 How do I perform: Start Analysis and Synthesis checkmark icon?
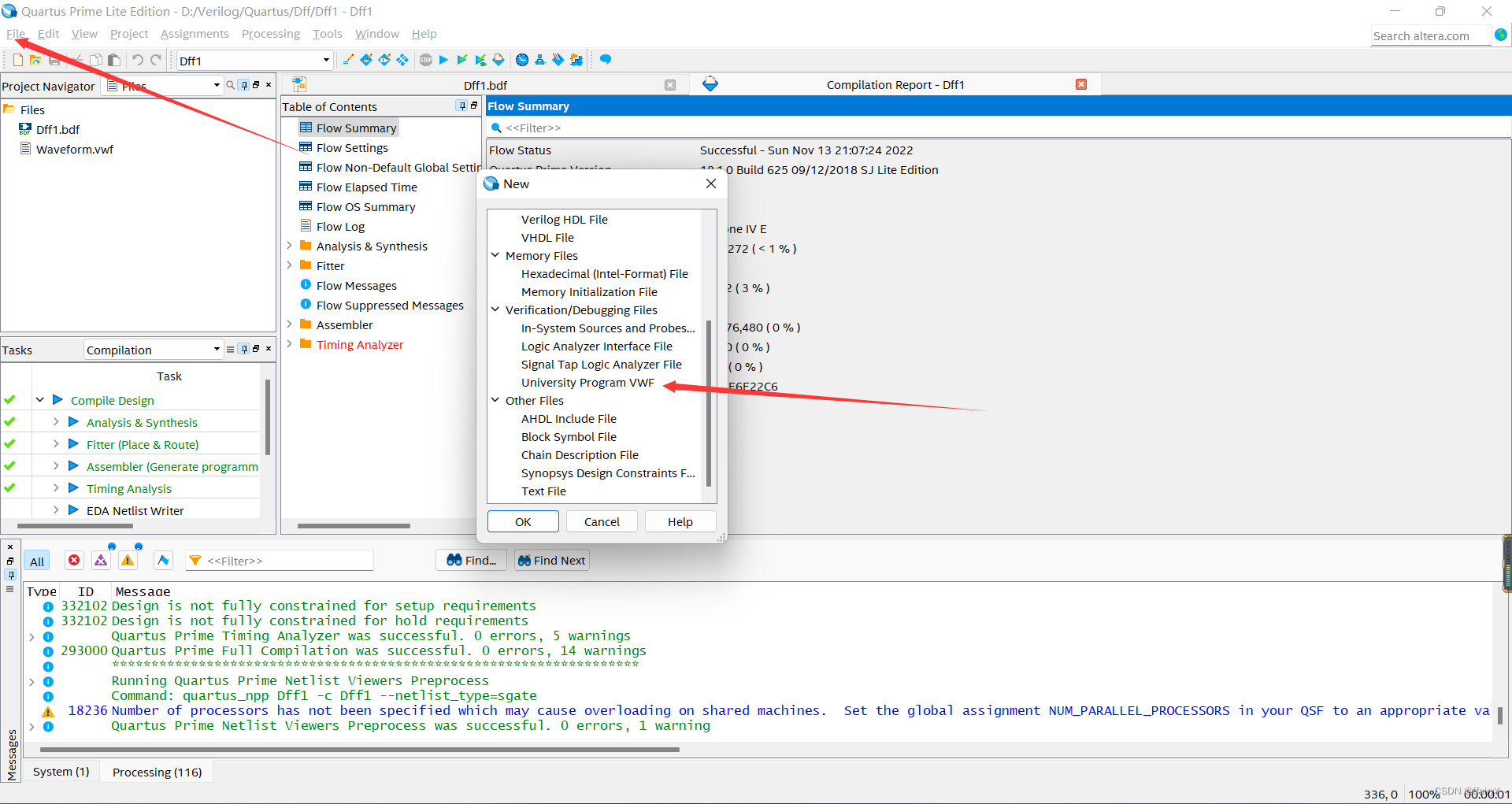[462, 60]
